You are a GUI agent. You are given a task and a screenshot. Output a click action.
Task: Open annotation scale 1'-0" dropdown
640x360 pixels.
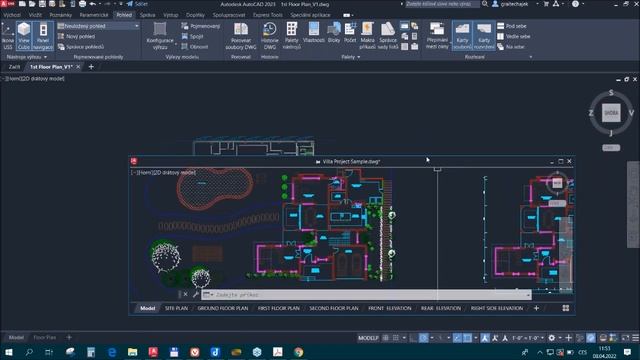click(x=528, y=338)
